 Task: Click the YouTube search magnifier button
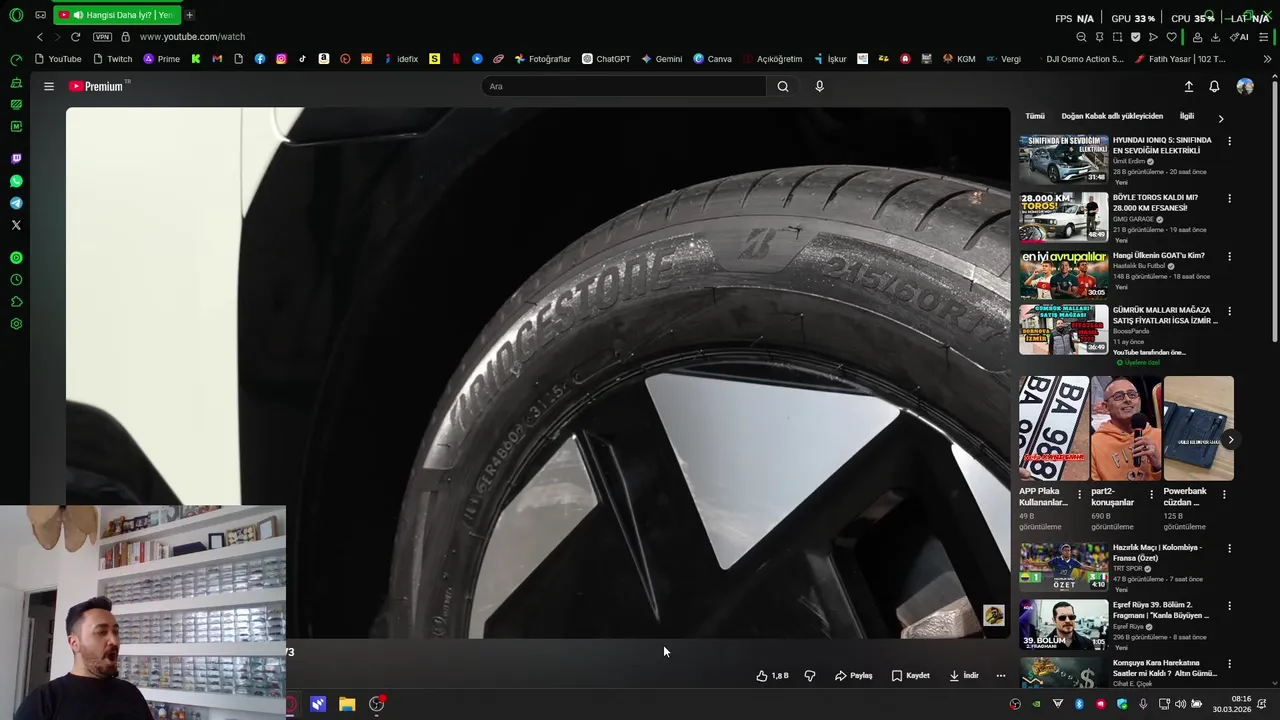(x=783, y=86)
